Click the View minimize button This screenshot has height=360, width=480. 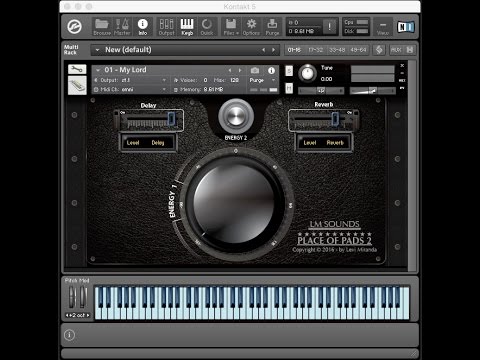tap(383, 27)
